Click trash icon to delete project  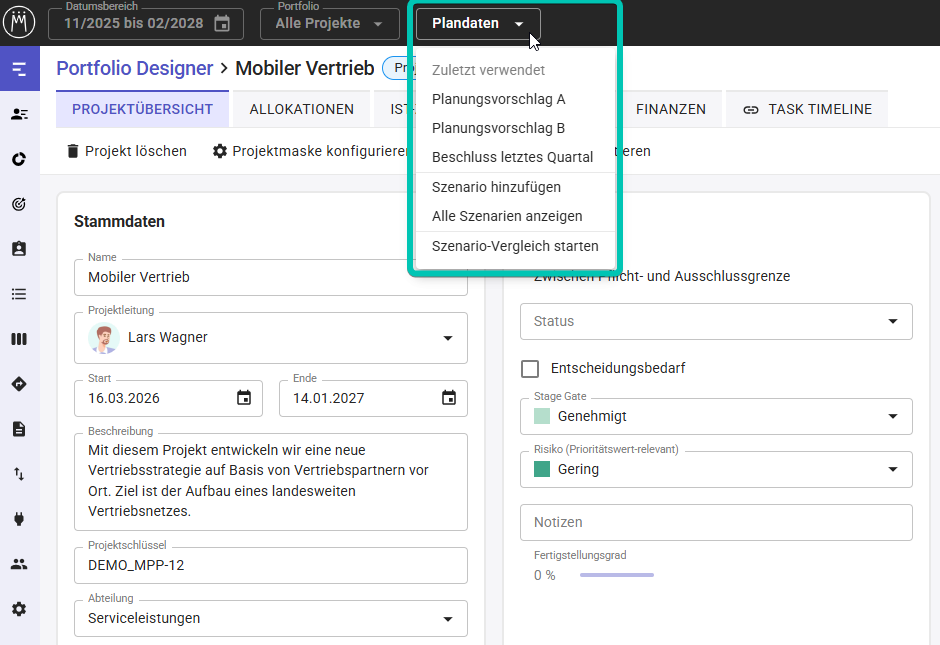72,151
